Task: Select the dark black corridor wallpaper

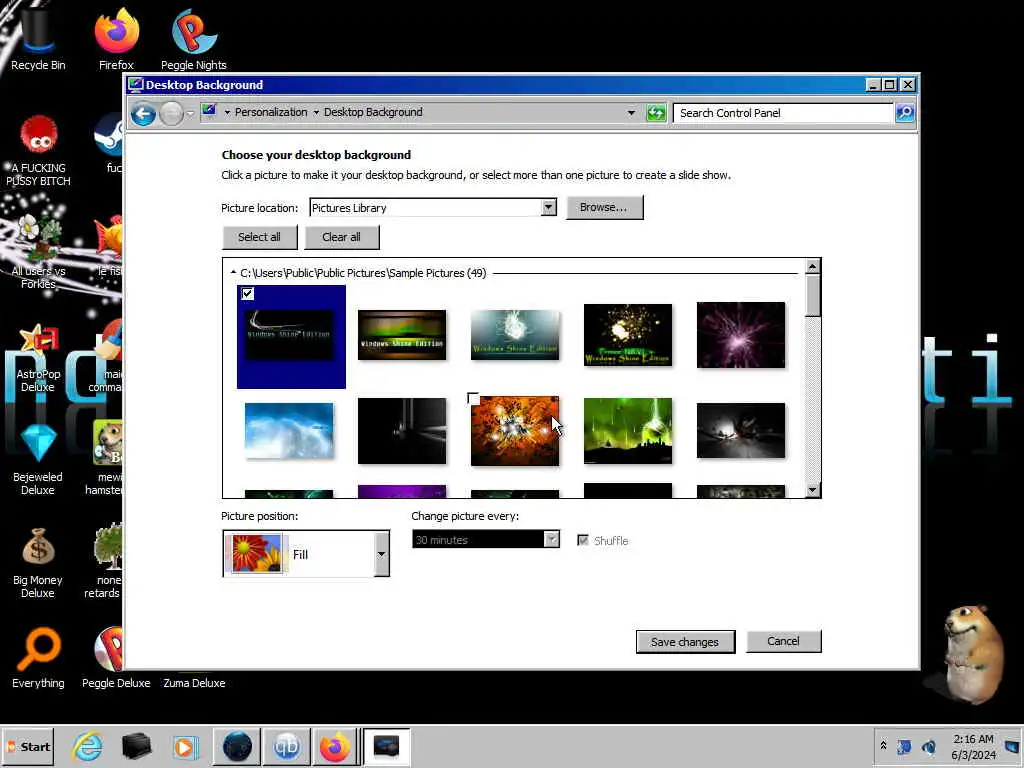Action: [x=402, y=431]
